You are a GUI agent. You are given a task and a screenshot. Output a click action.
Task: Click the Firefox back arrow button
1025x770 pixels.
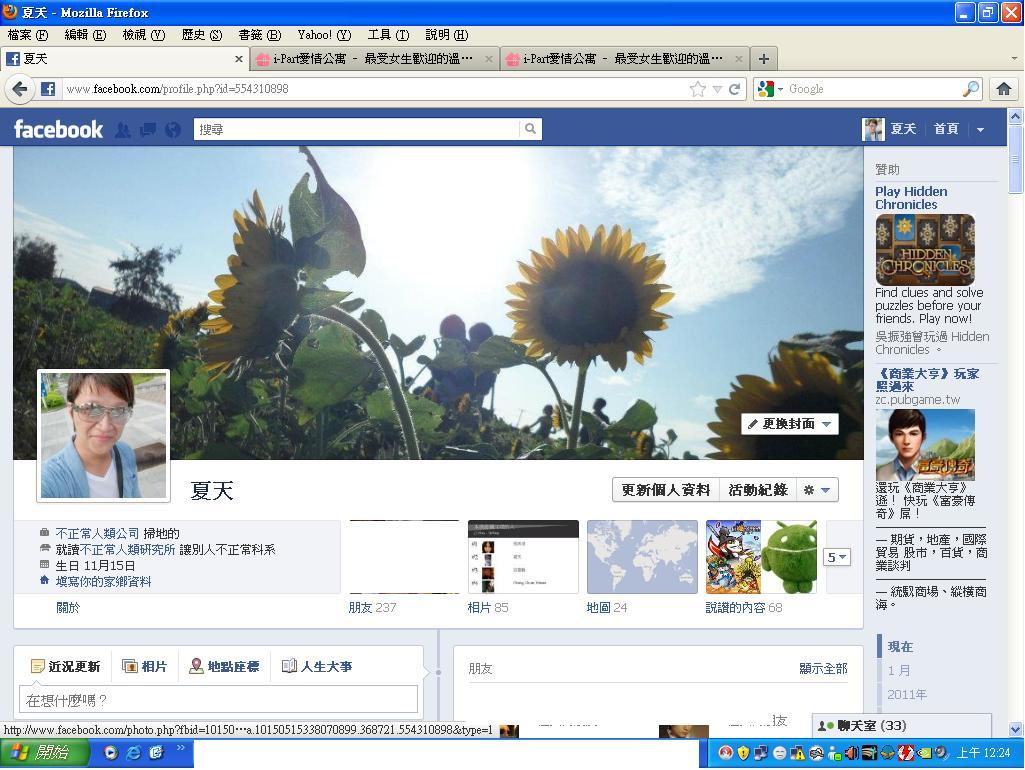pos(19,89)
